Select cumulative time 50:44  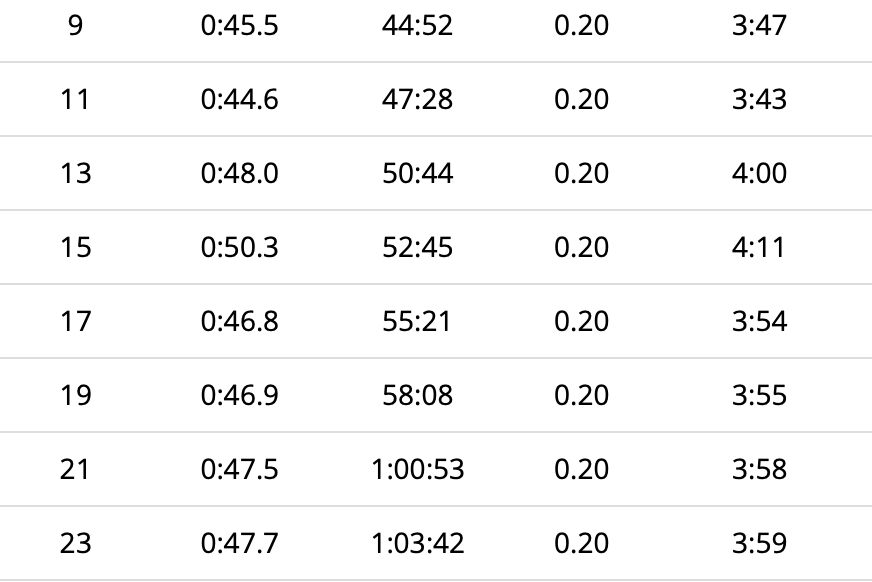418,173
